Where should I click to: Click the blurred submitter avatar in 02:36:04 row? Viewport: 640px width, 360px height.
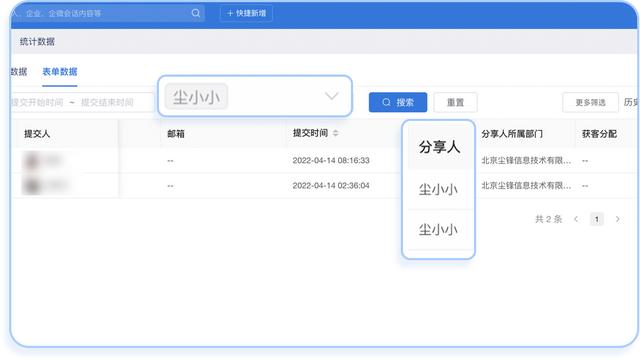click(32, 186)
